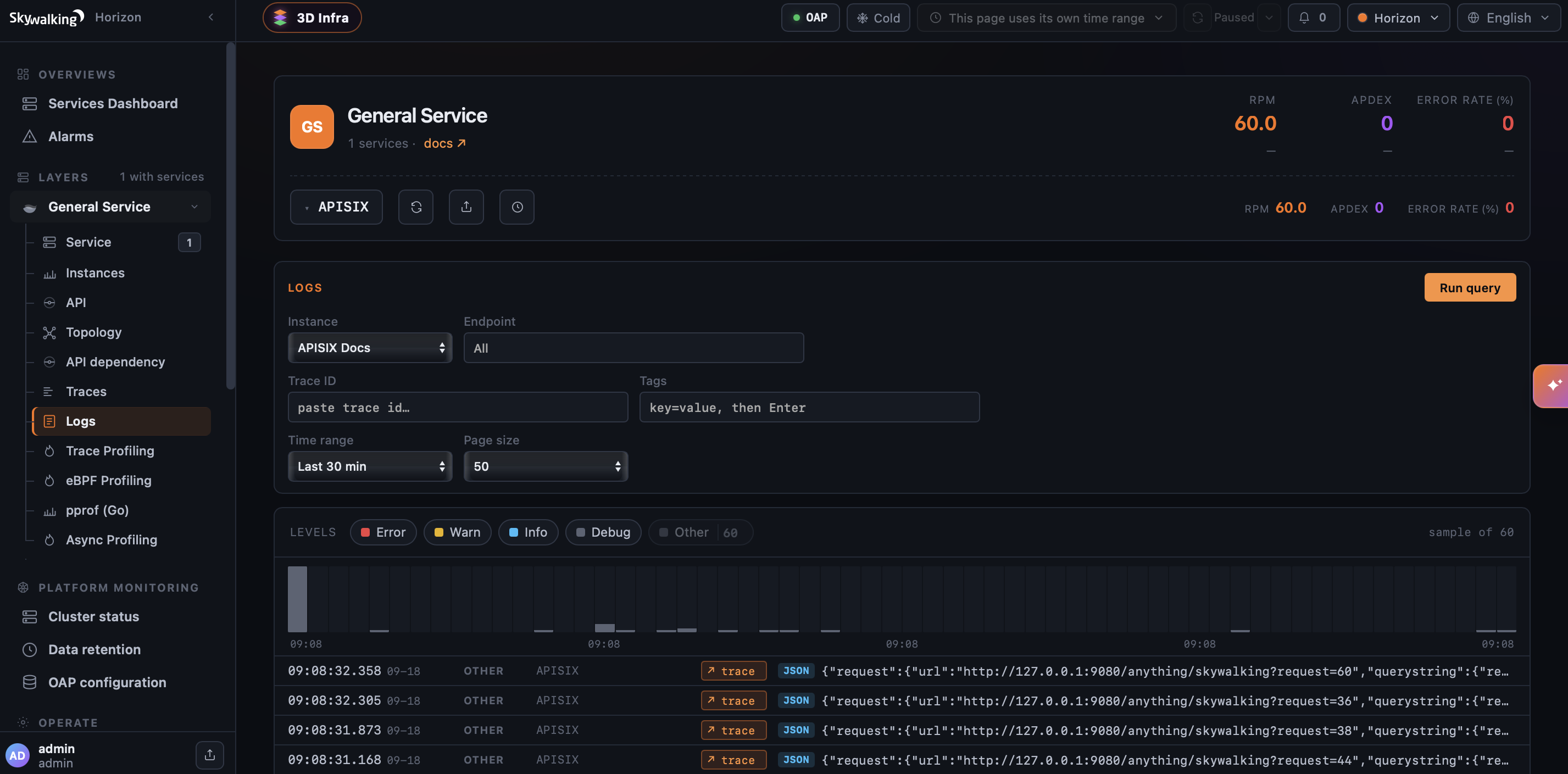Click the Data retention clock icon
Screen dimensions: 1568x774
pyautogui.click(x=29, y=649)
